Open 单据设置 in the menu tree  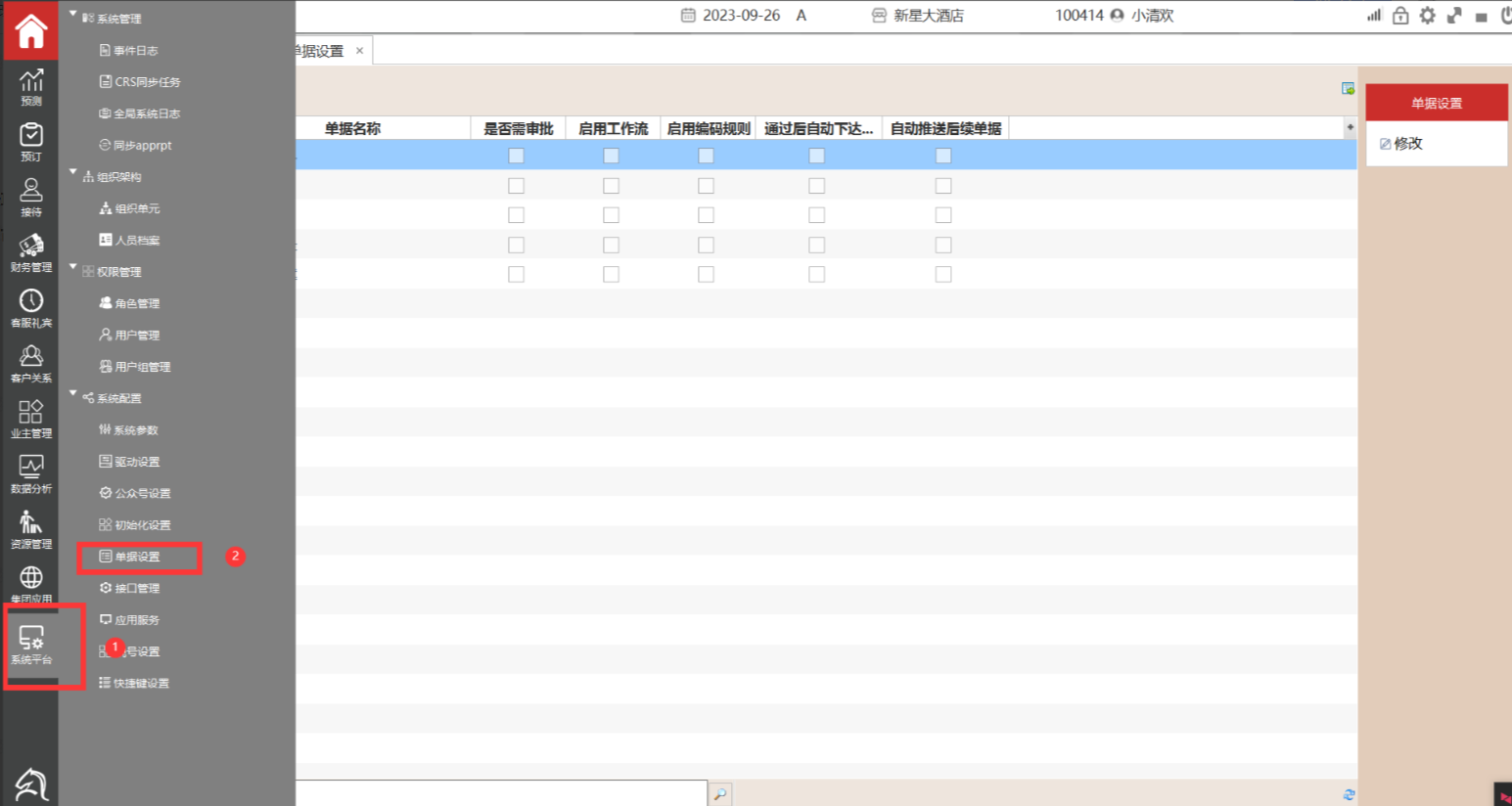pyautogui.click(x=137, y=557)
